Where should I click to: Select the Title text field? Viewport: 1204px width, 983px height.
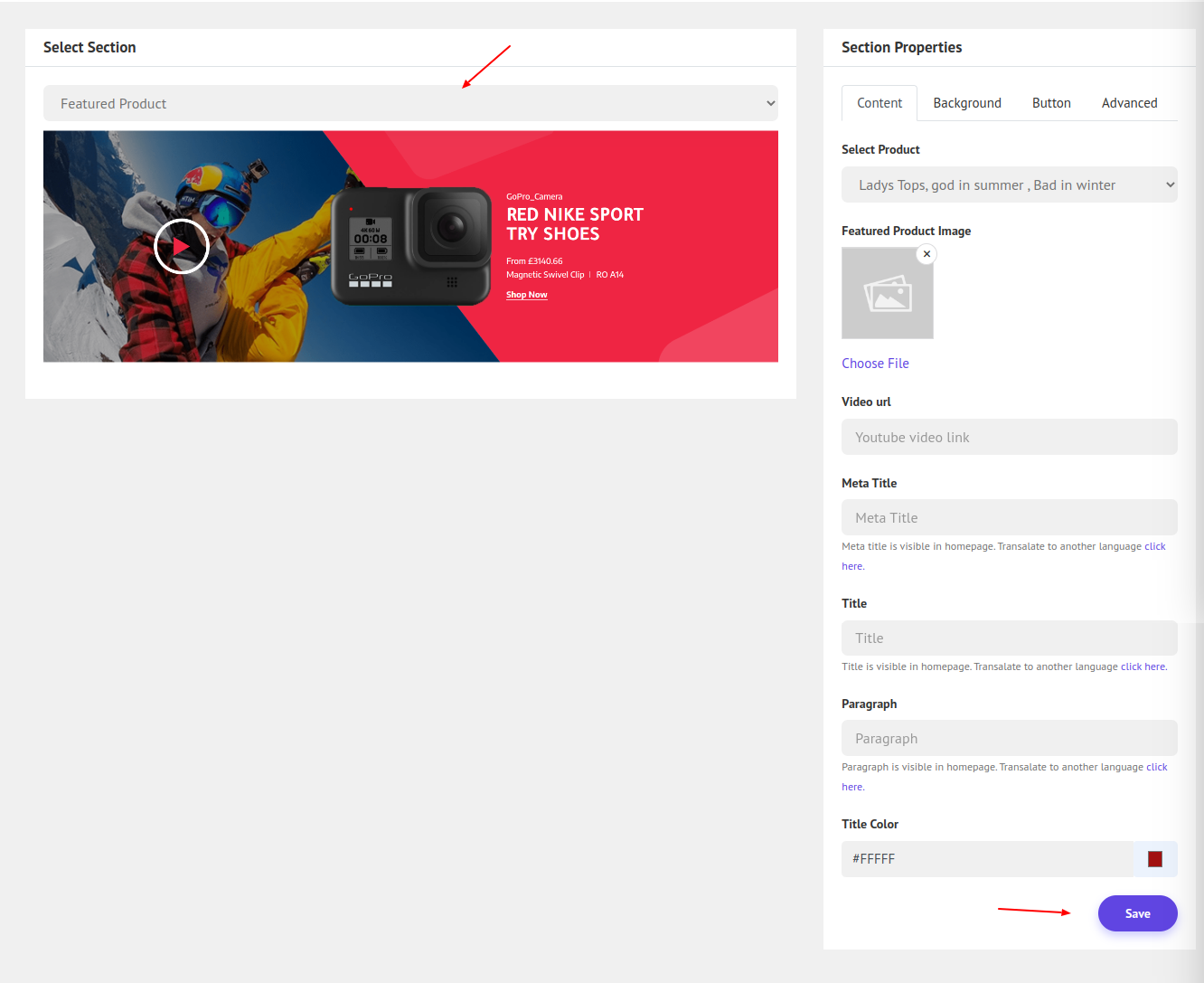(x=1009, y=638)
